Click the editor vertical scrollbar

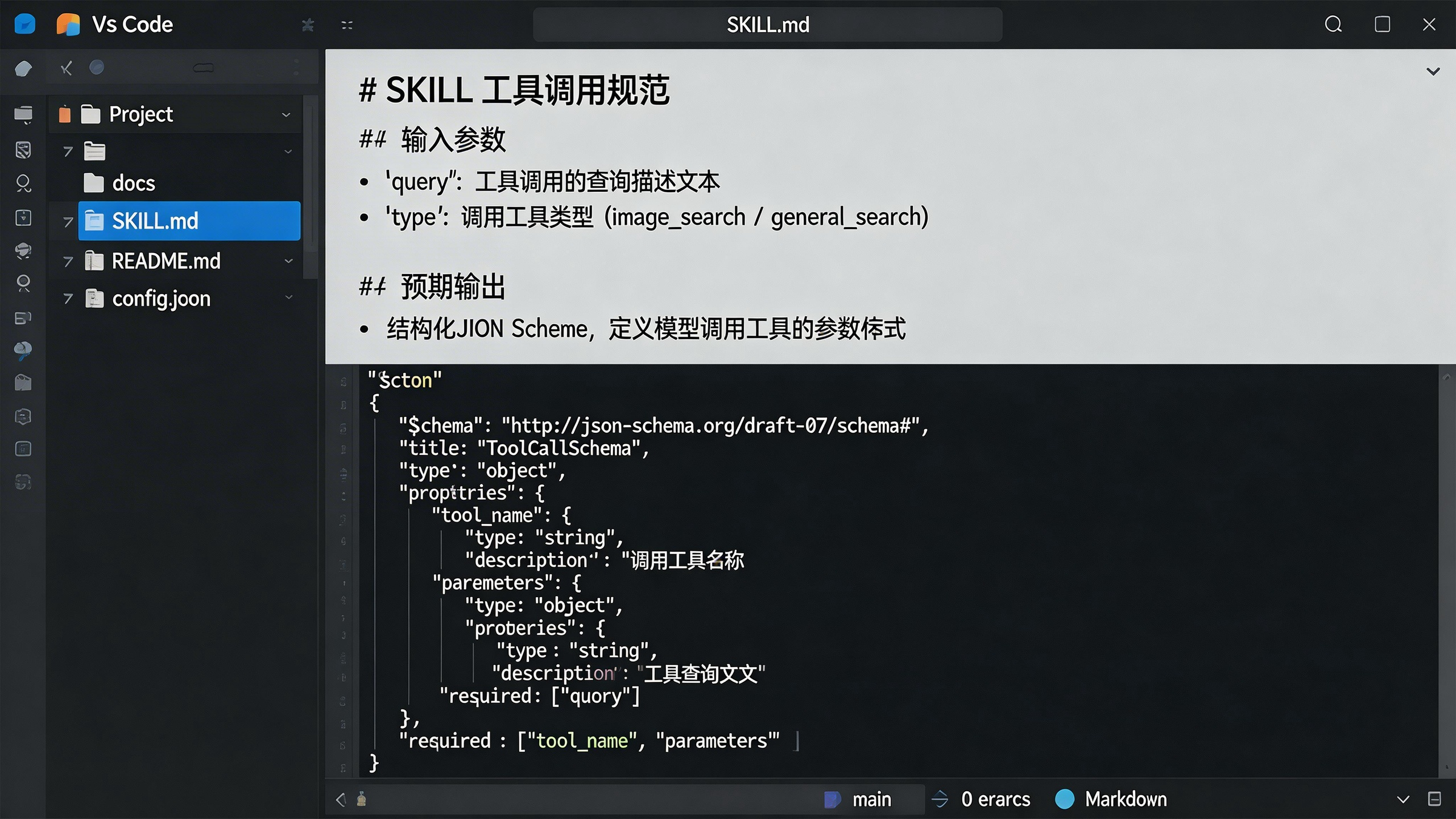1446,569
